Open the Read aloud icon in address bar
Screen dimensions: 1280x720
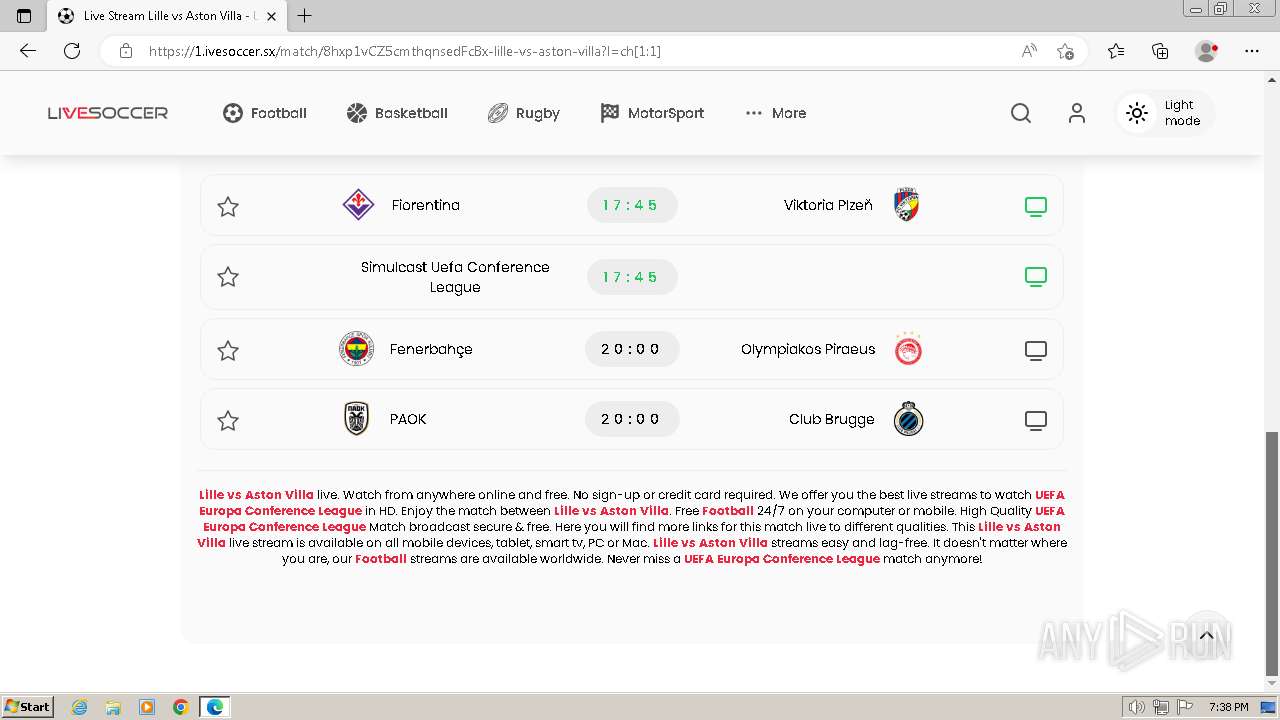(x=1029, y=51)
